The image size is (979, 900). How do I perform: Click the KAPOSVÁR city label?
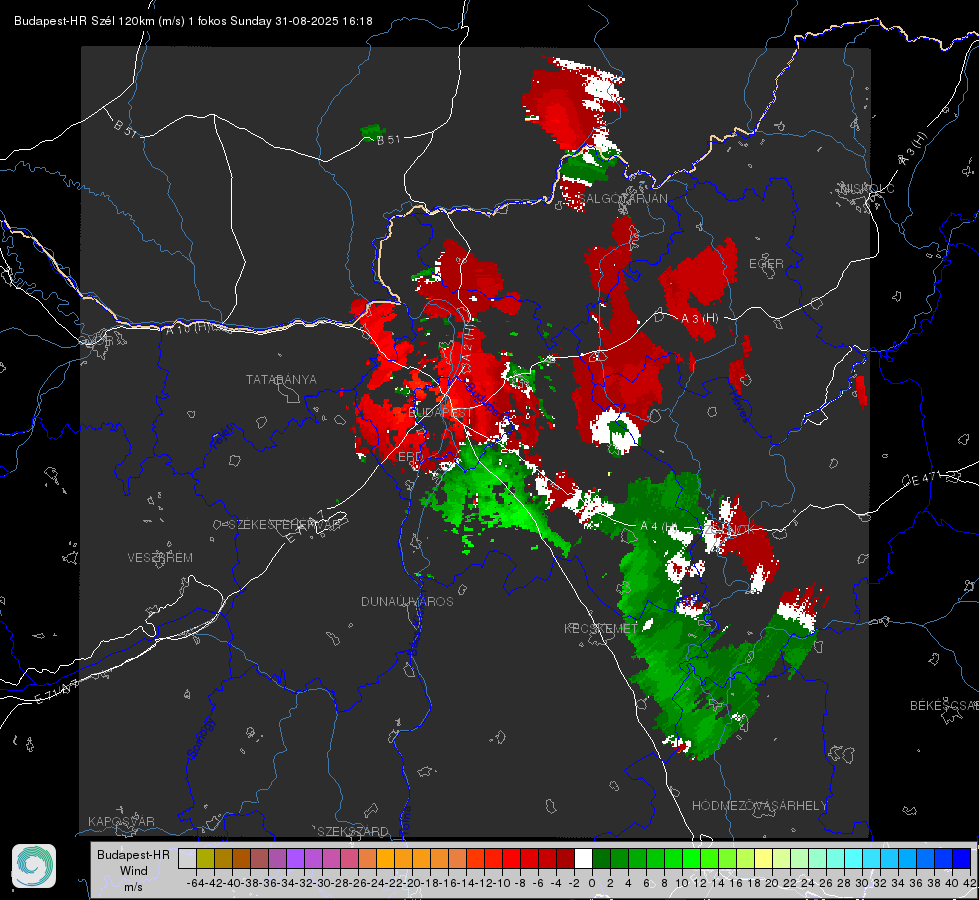pyautogui.click(x=121, y=821)
